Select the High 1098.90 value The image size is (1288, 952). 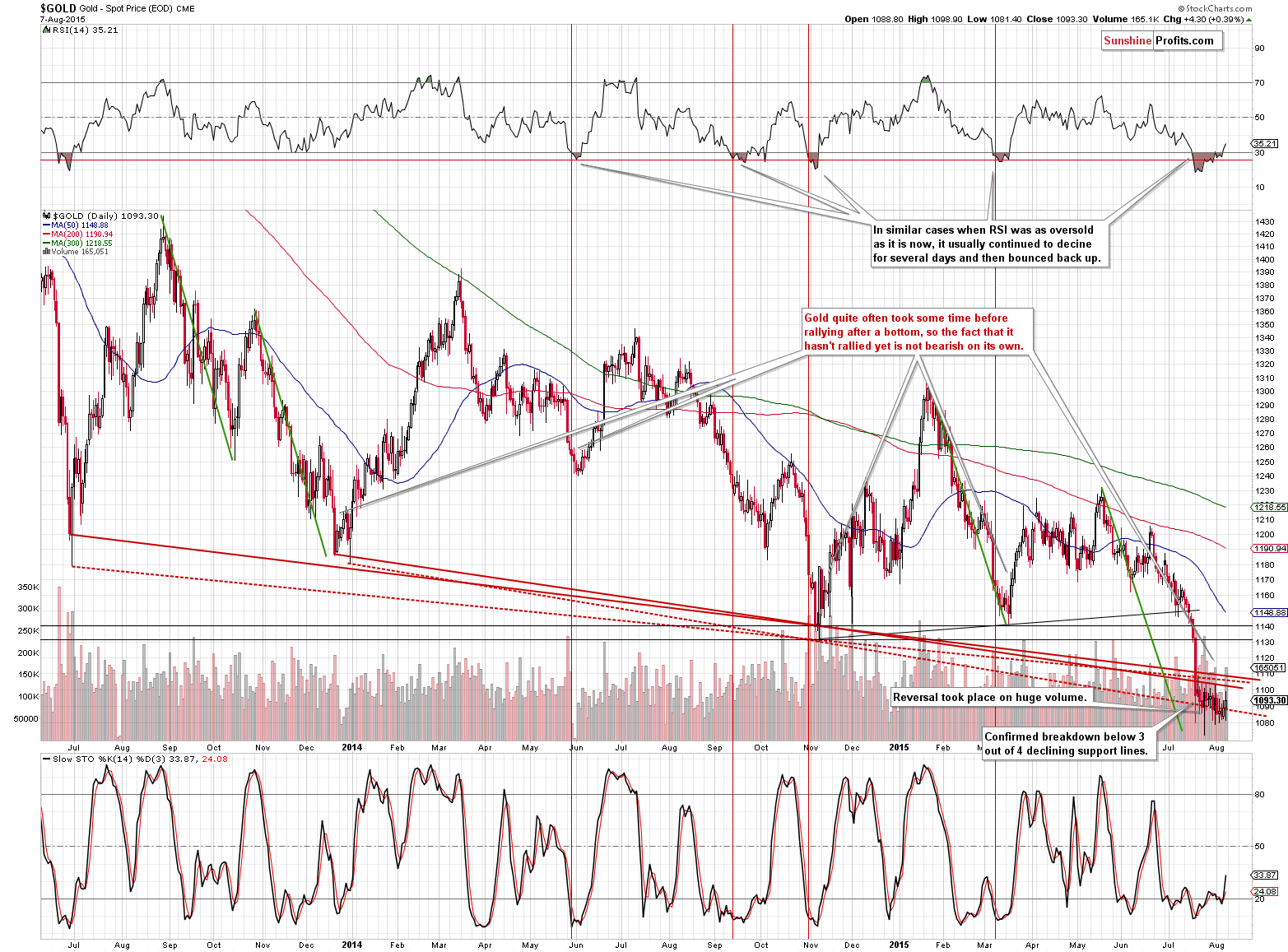935,19
